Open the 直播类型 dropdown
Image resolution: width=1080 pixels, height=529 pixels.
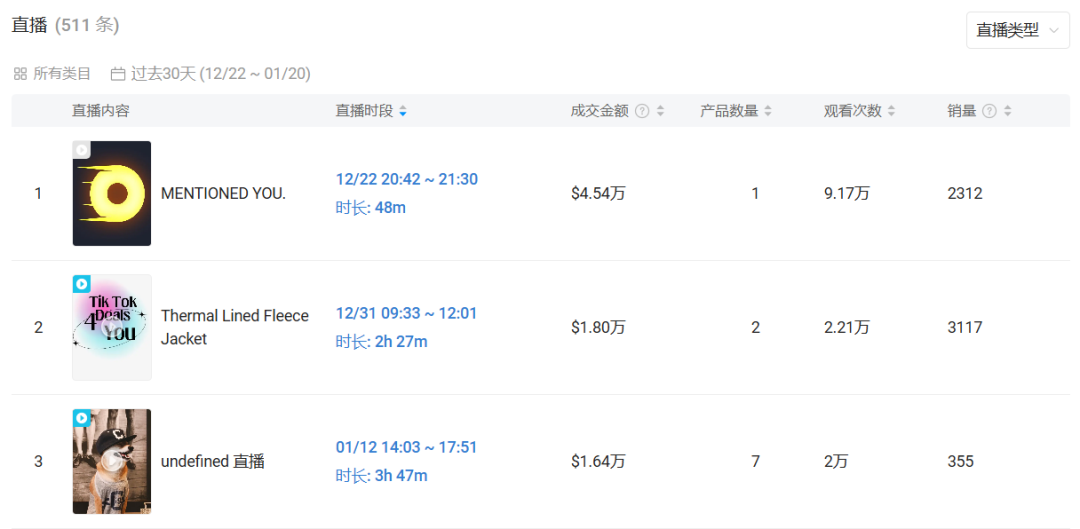click(x=1017, y=30)
